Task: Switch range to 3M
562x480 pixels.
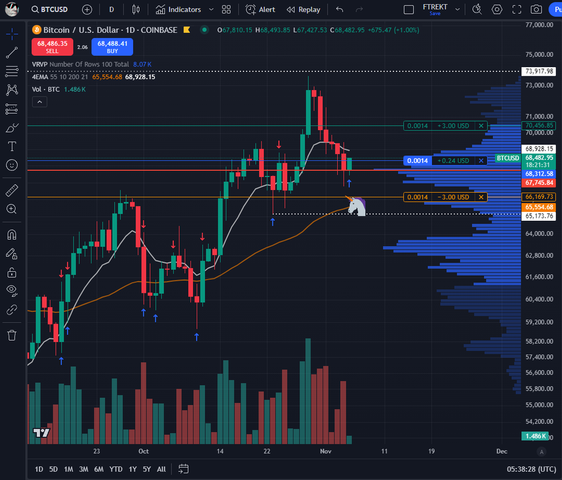Action: pyautogui.click(x=84, y=469)
